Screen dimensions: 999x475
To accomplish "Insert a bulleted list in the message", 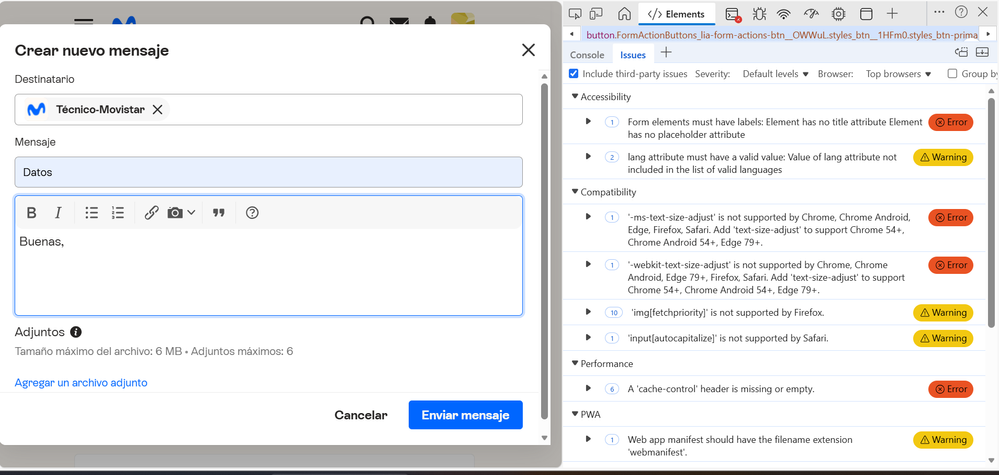I will 92,213.
